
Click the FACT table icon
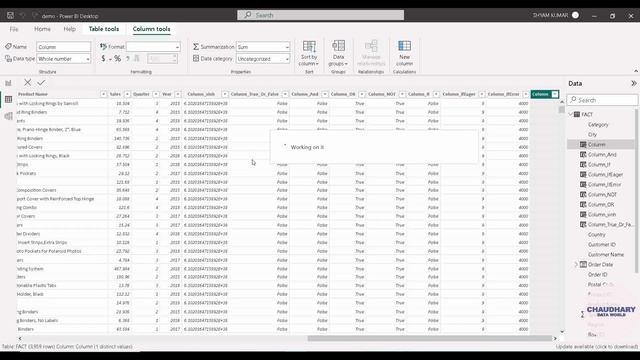coord(577,114)
